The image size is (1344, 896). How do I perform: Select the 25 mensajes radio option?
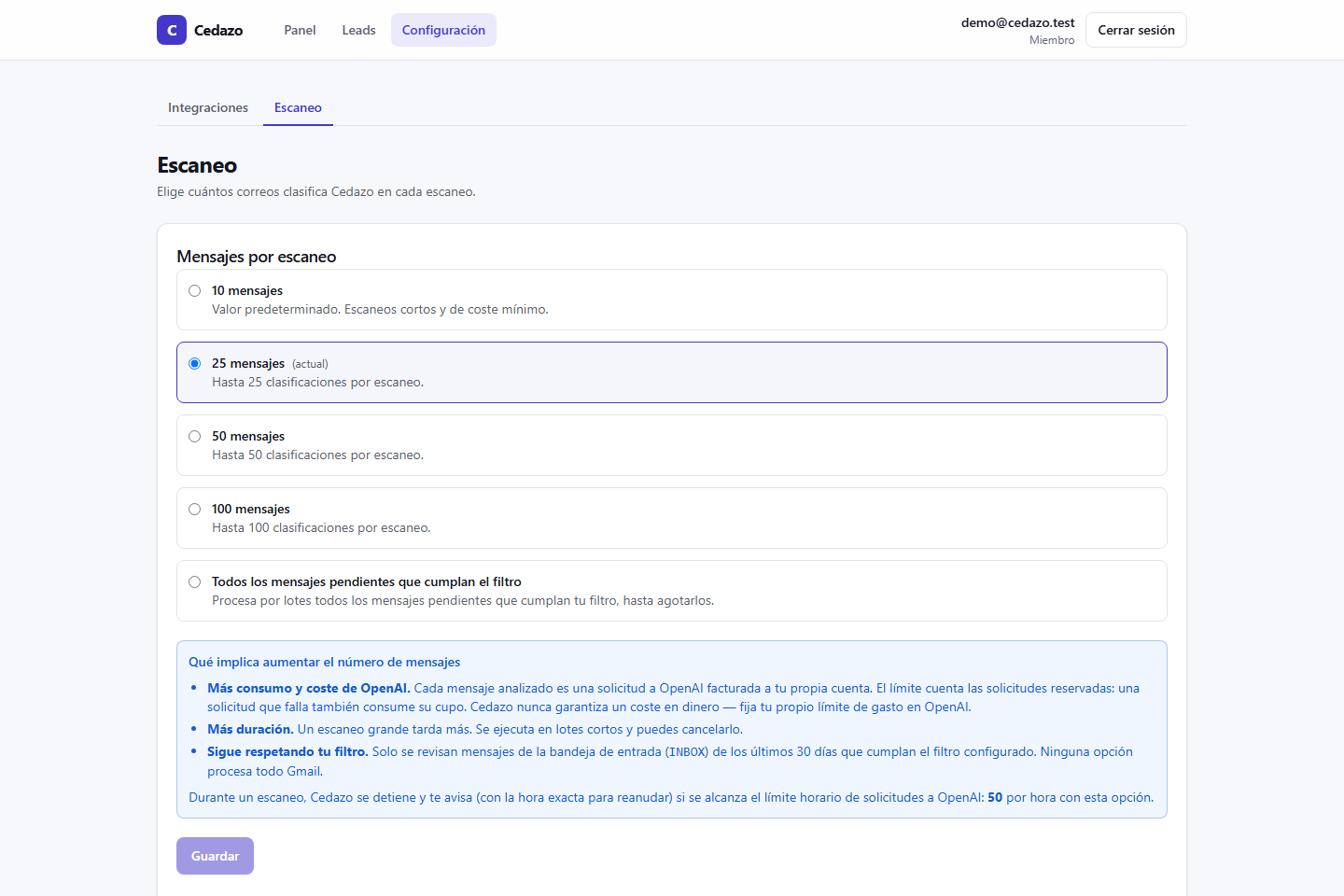click(x=194, y=363)
